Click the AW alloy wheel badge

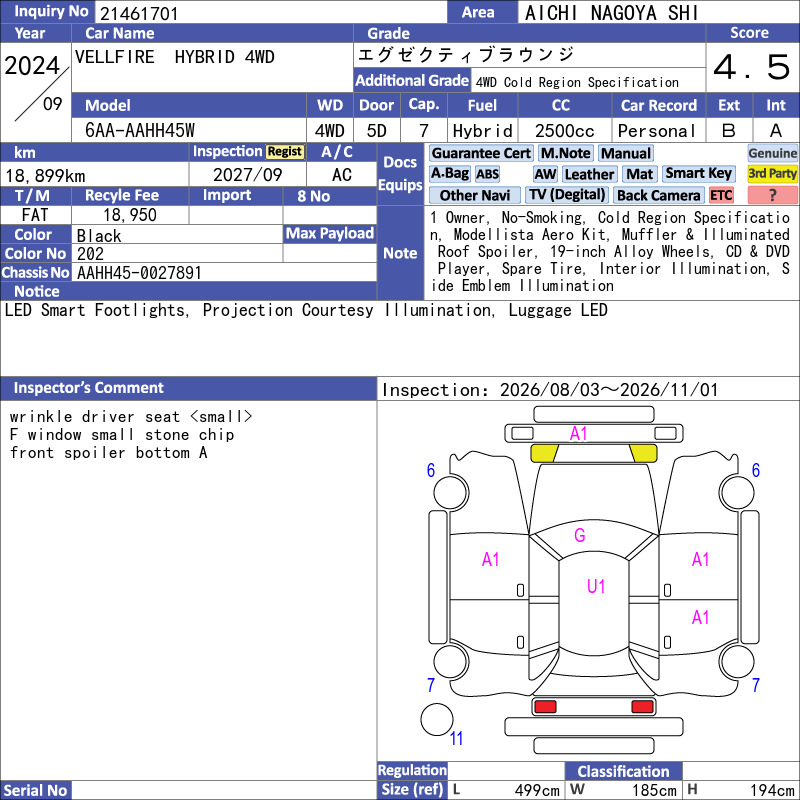pos(545,174)
